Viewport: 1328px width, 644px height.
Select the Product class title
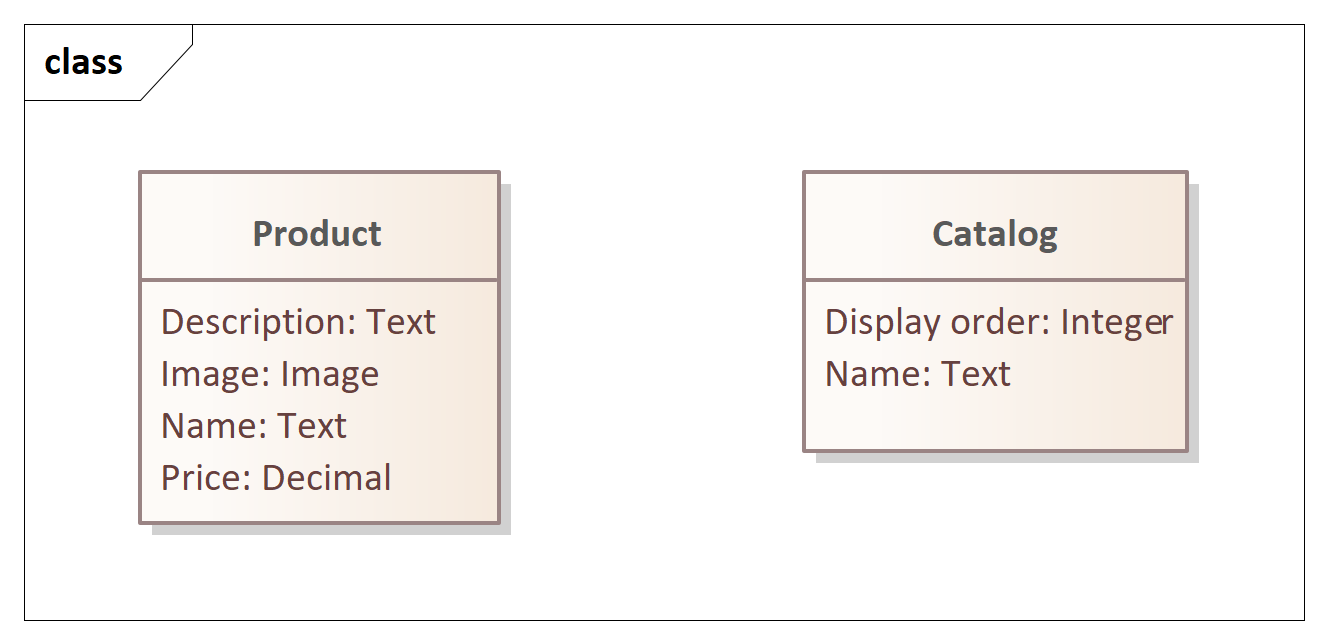pos(317,233)
